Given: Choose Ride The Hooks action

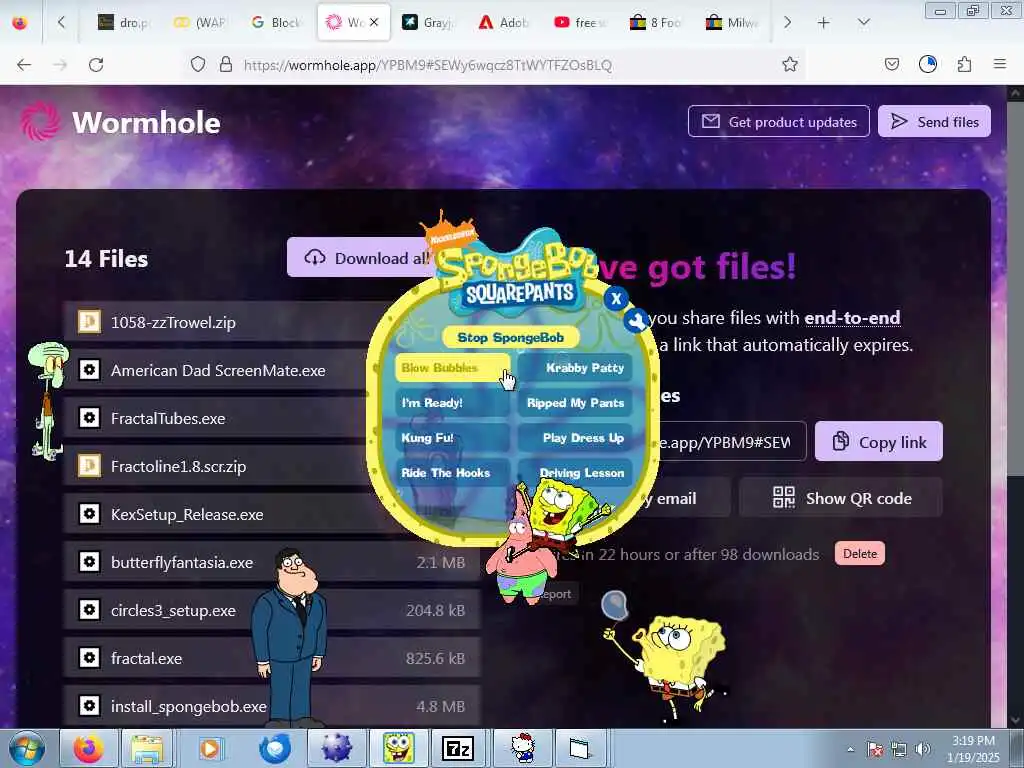Looking at the screenshot, I should 452,473.
